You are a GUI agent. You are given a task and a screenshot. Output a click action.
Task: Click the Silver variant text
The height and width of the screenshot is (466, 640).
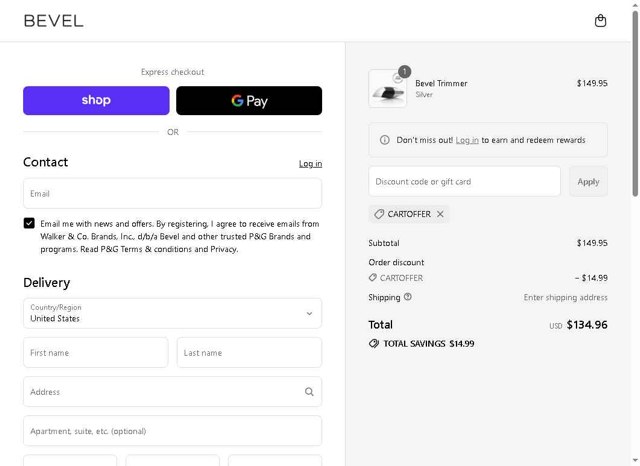[424, 94]
